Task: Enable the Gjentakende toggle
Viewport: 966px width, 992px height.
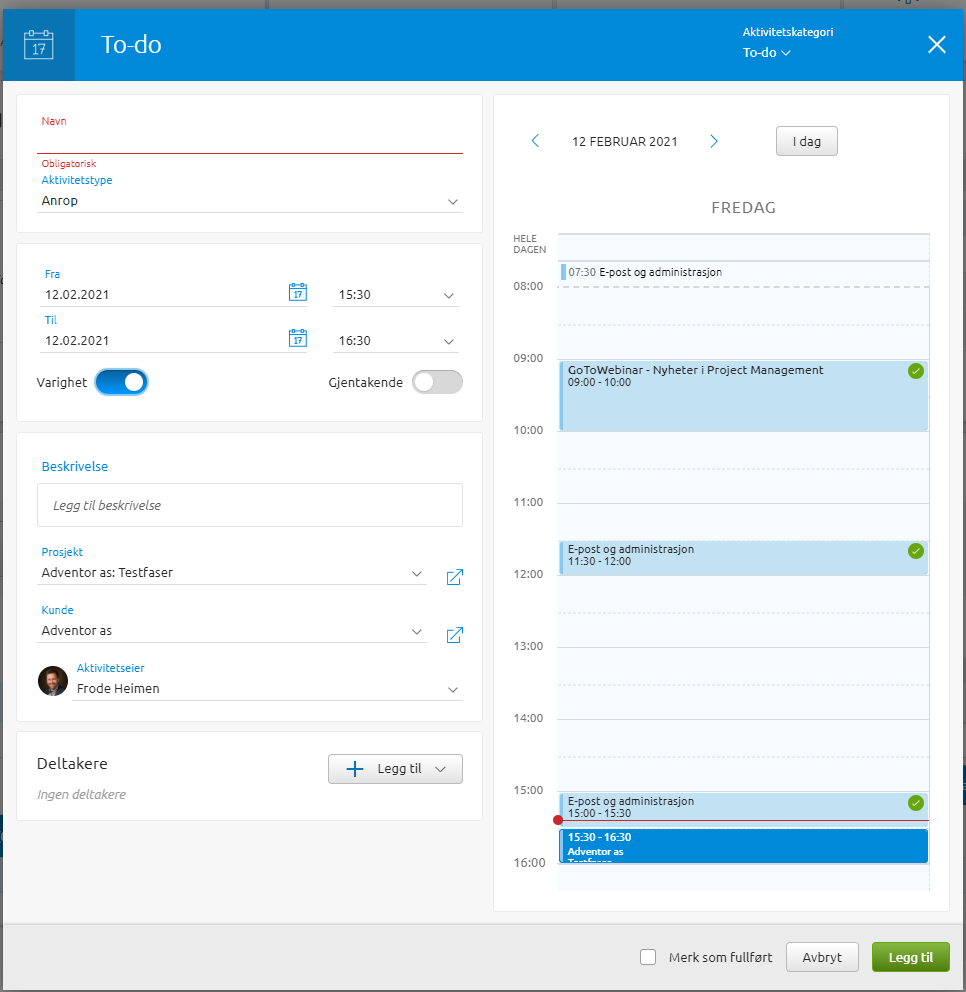Action: click(x=437, y=382)
